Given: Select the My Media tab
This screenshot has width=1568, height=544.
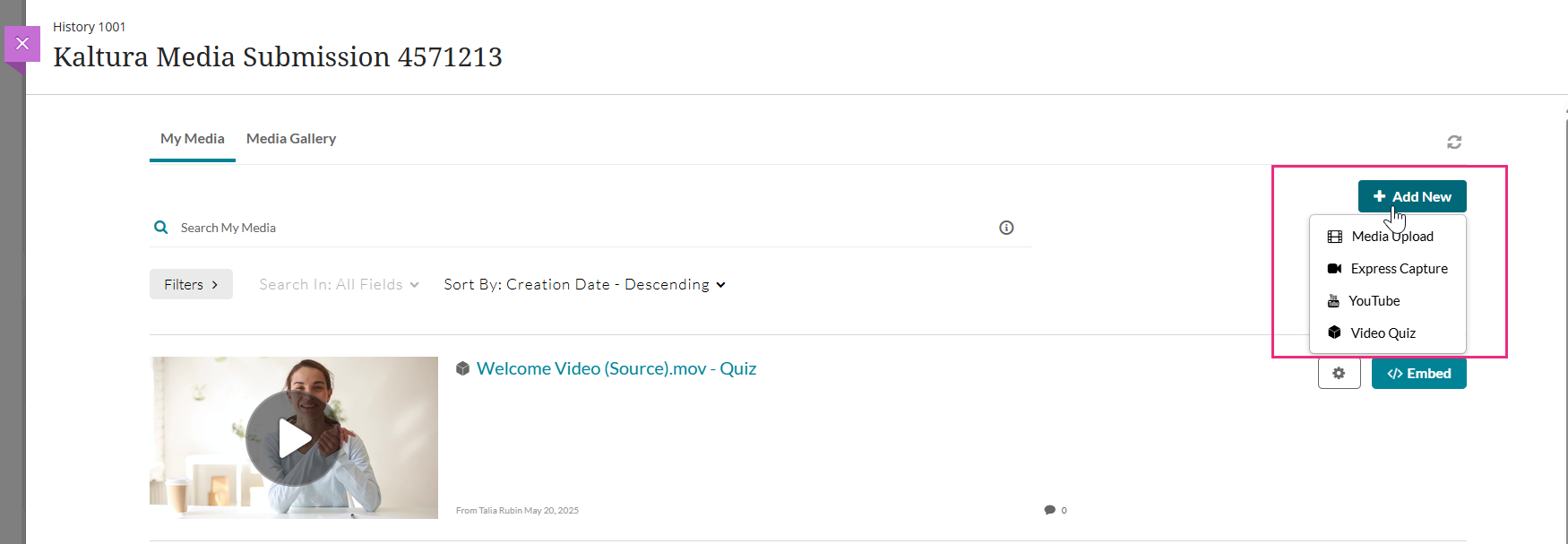Looking at the screenshot, I should 193,139.
